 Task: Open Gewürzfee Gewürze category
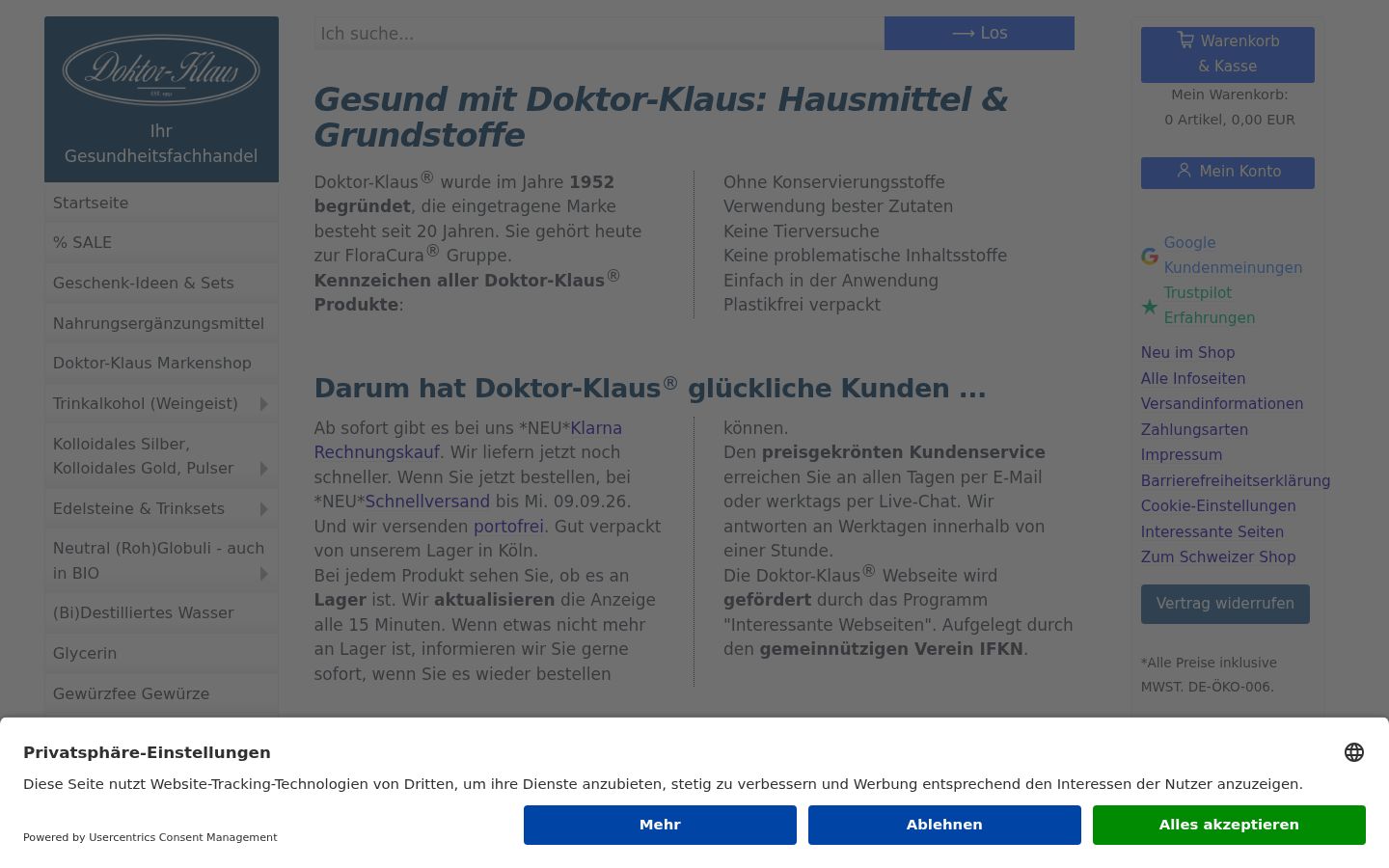click(161, 694)
